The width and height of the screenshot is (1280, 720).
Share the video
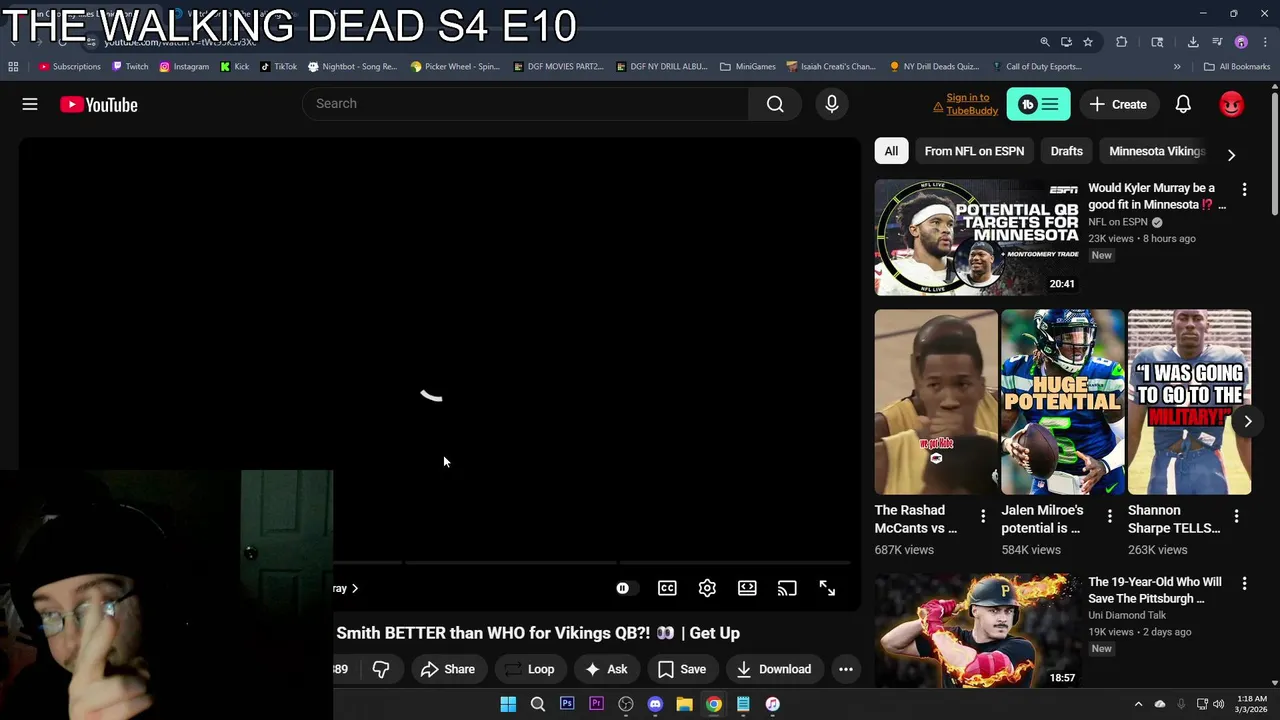(448, 669)
